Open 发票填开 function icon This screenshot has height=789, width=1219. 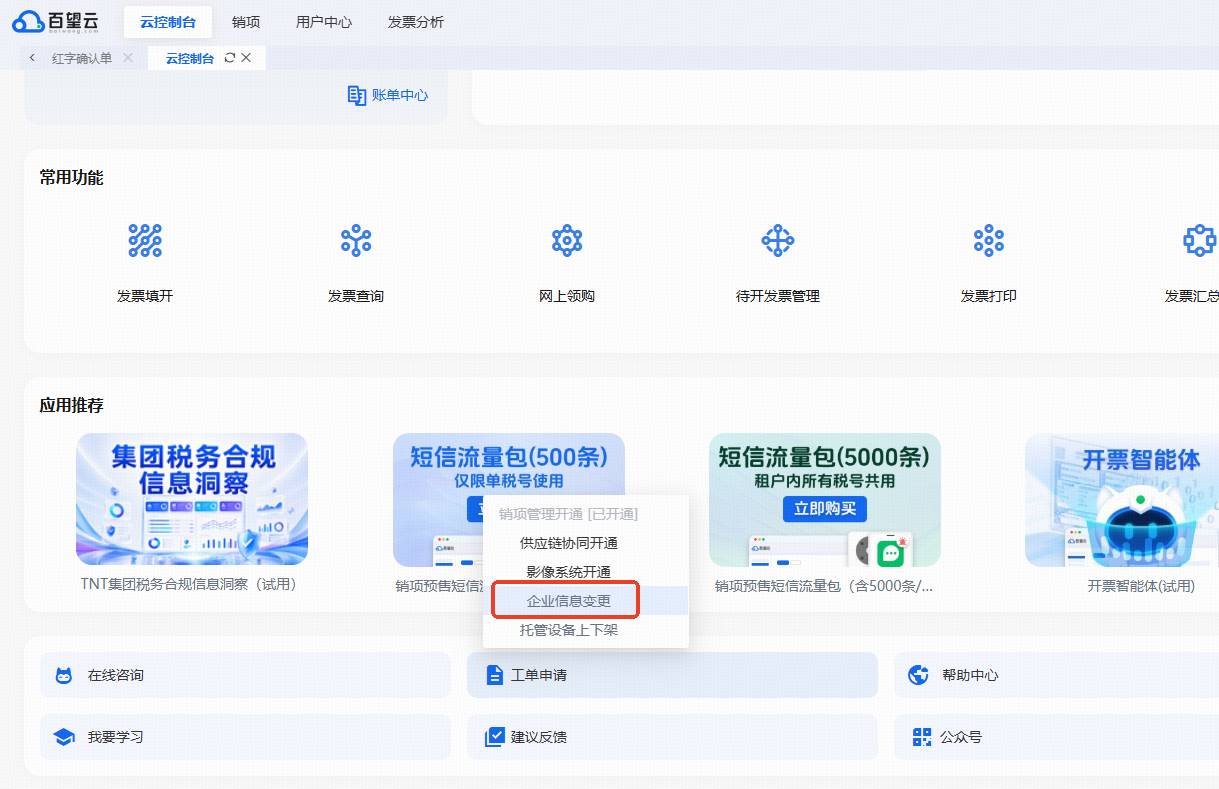pos(145,240)
